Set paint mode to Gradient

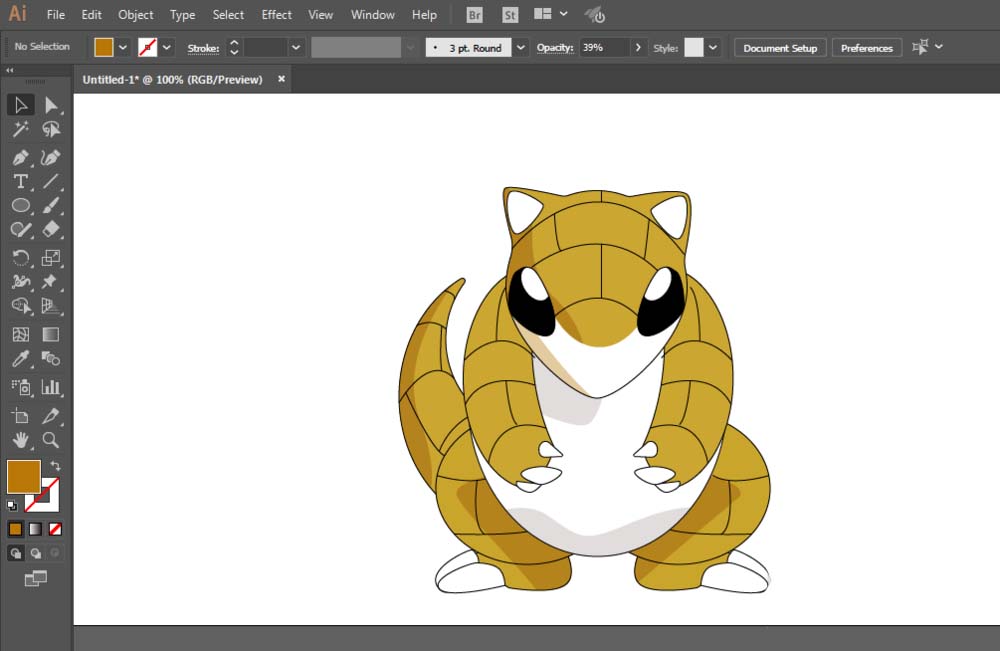click(x=35, y=529)
